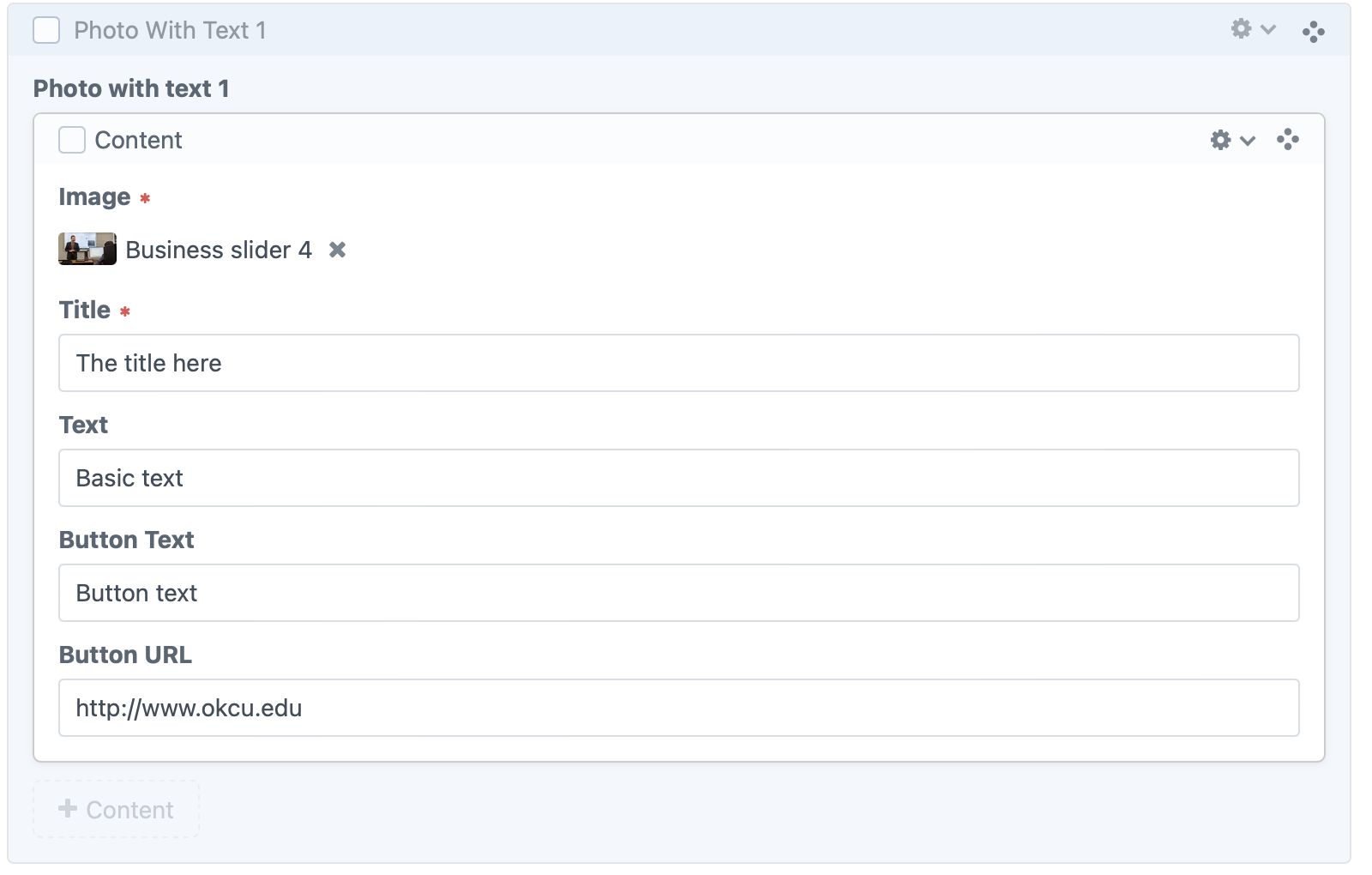Click into the 'Basic text' Text field

tap(678, 478)
